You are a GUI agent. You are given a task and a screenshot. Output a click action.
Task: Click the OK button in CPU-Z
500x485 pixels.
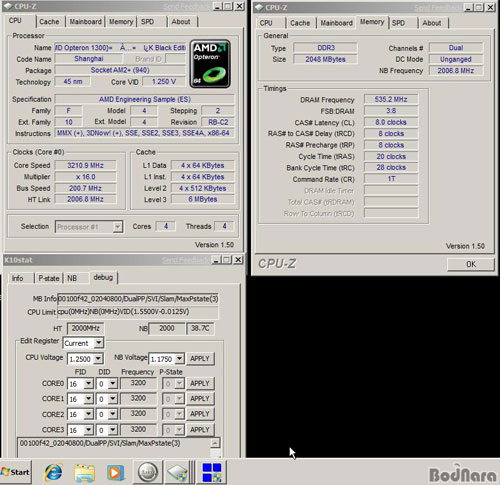(471, 264)
